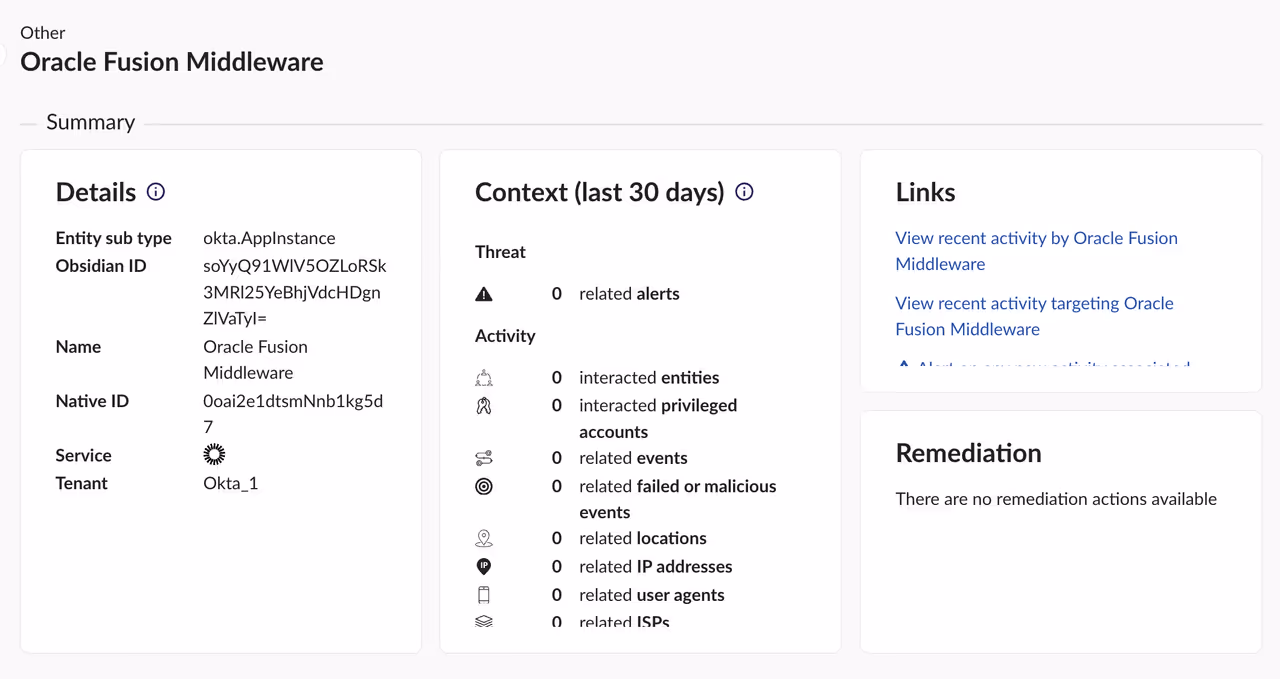This screenshot has height=679, width=1280.
Task: Select the related alerts text
Action: (x=629, y=294)
